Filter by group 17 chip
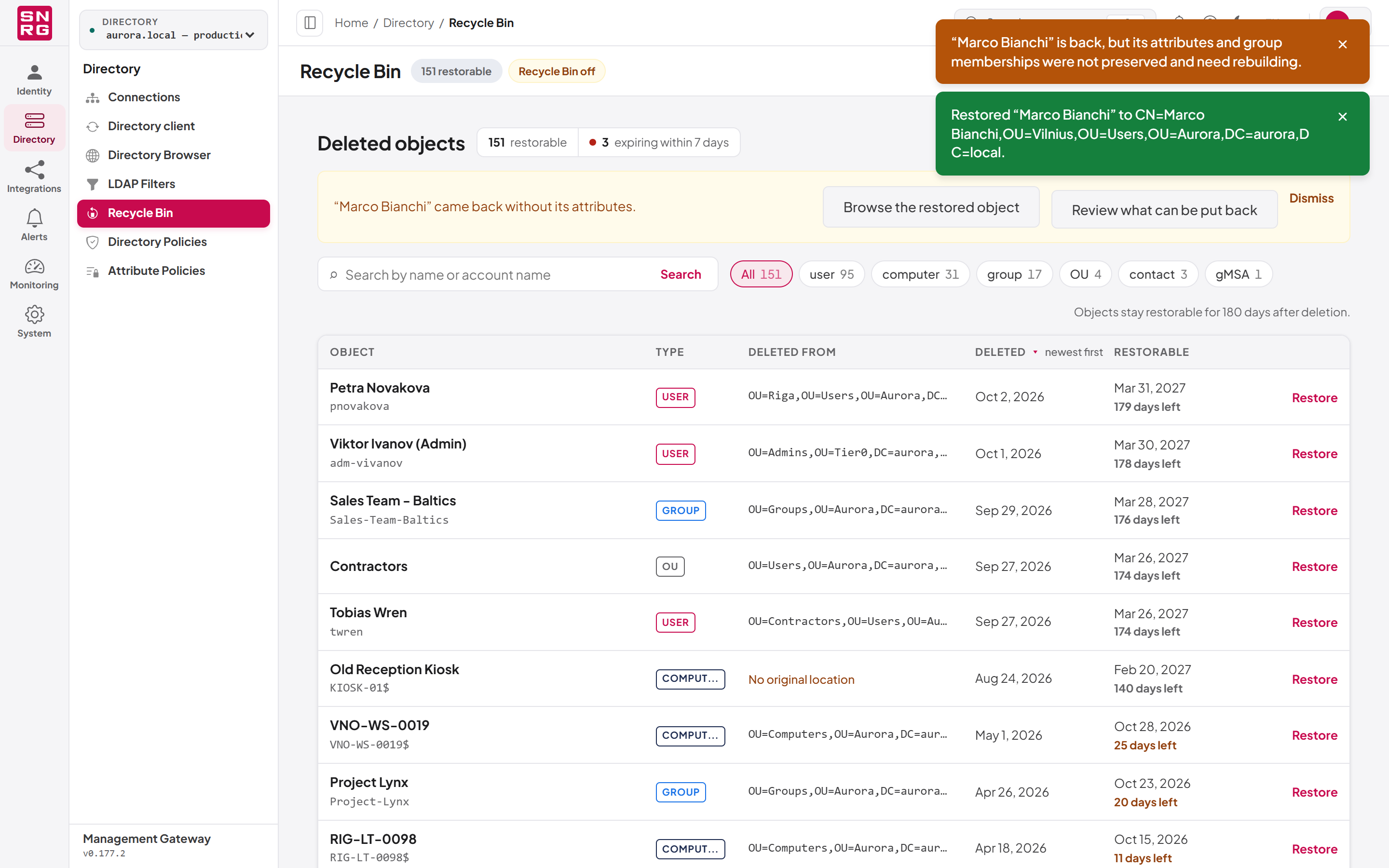This screenshot has width=1389, height=868. click(1014, 274)
